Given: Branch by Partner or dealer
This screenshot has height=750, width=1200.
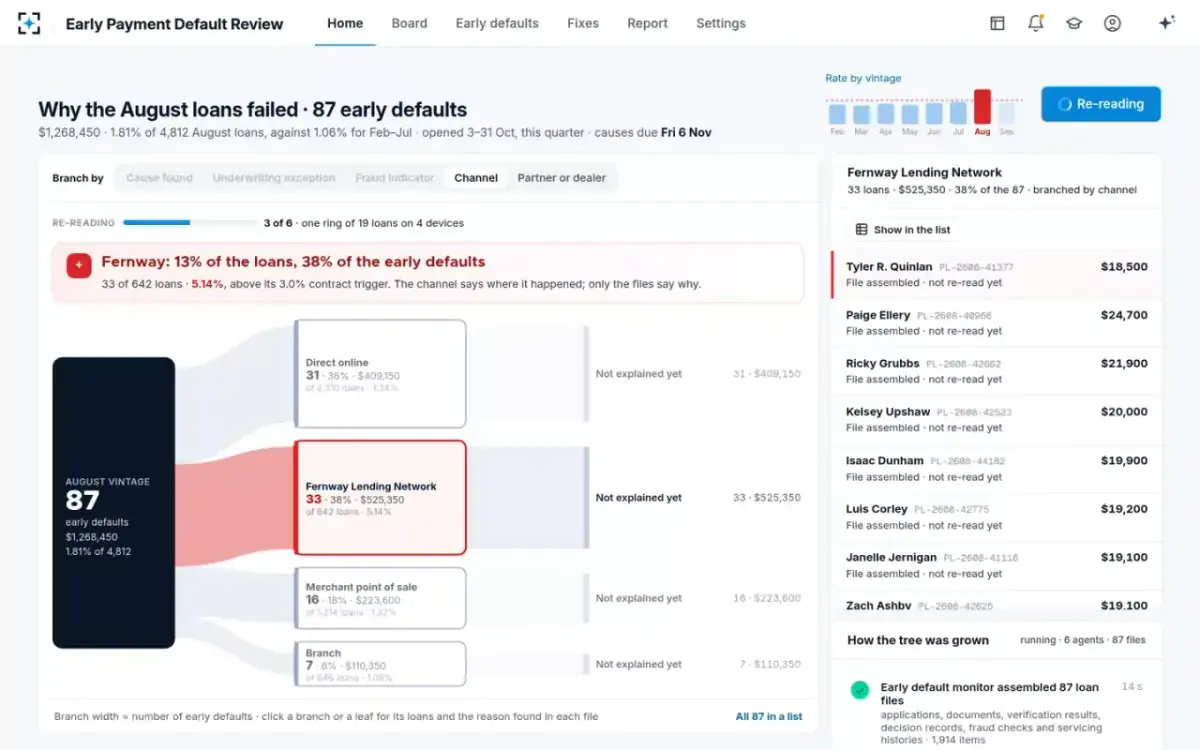Looking at the screenshot, I should coord(562,178).
